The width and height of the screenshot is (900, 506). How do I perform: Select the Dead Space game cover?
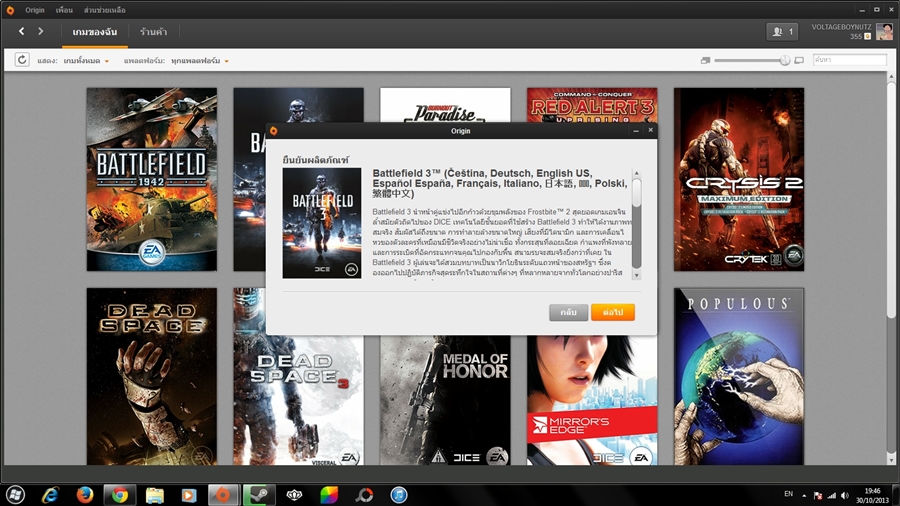[x=152, y=376]
